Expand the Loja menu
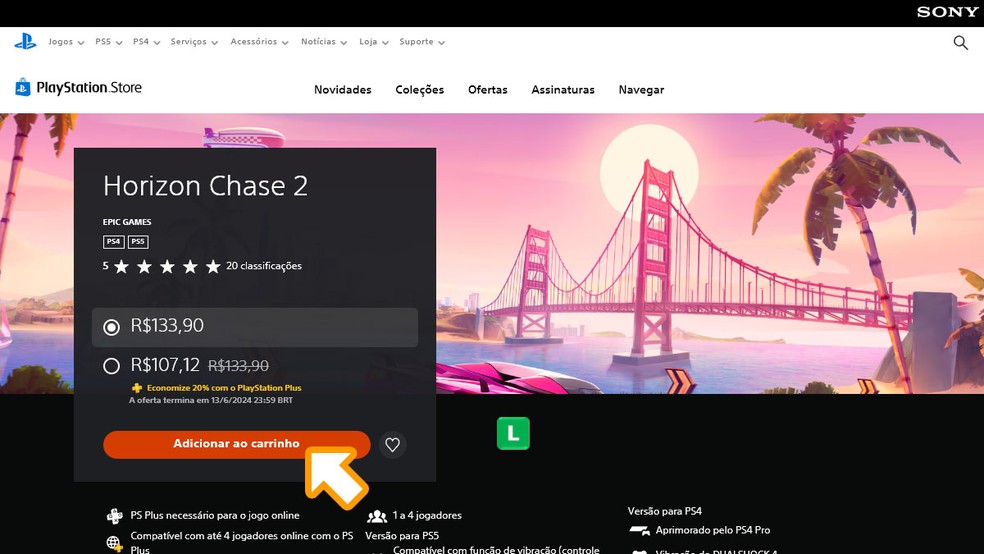 373,42
